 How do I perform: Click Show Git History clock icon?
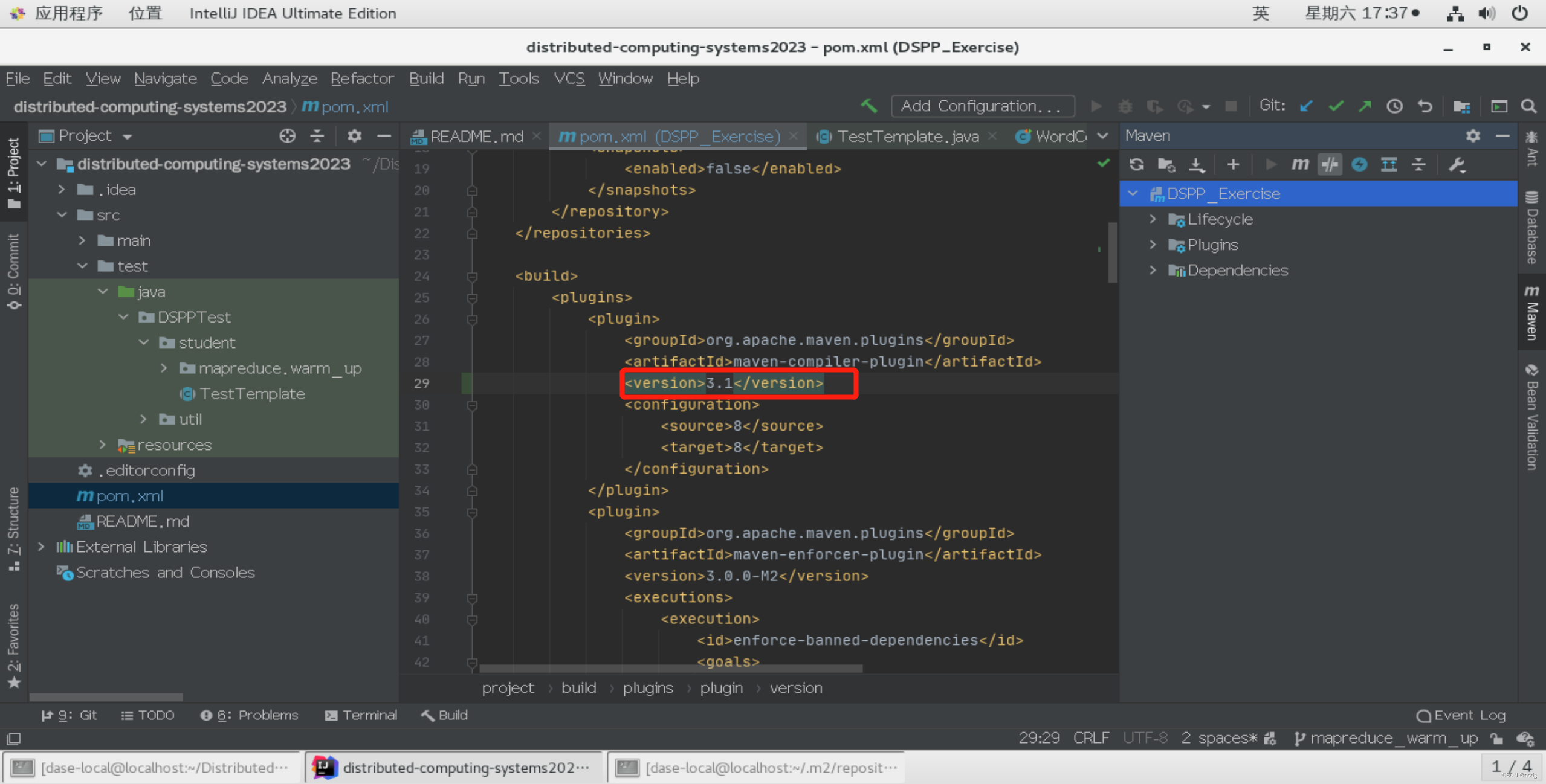[x=1394, y=106]
